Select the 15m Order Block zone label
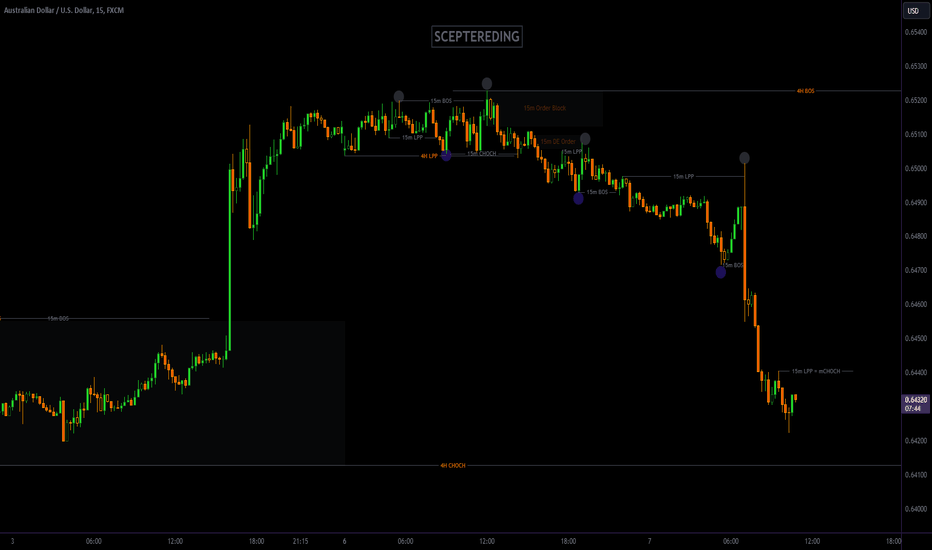This screenshot has height=550, width=932. pos(544,108)
